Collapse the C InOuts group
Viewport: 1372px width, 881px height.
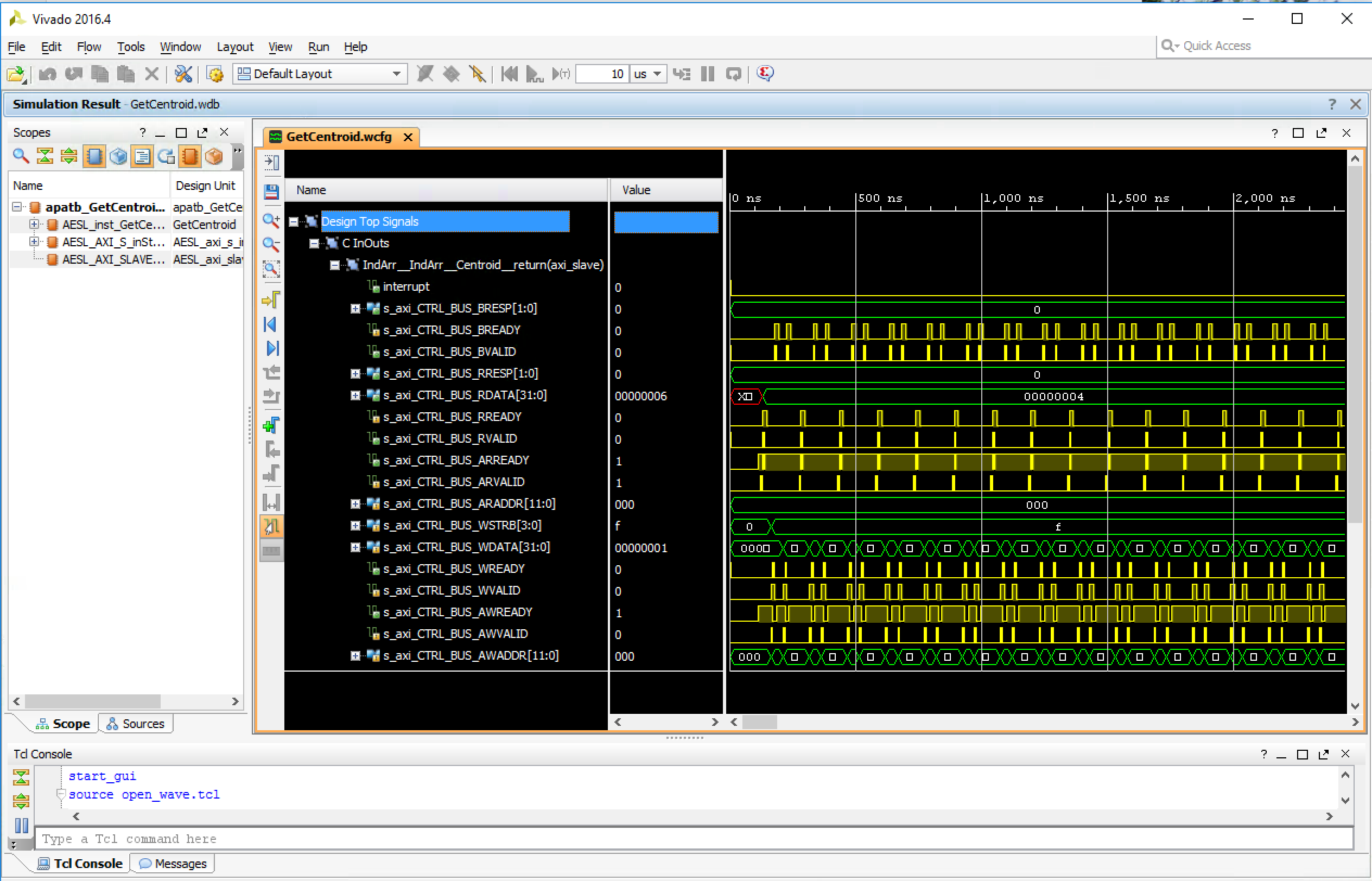(x=314, y=244)
